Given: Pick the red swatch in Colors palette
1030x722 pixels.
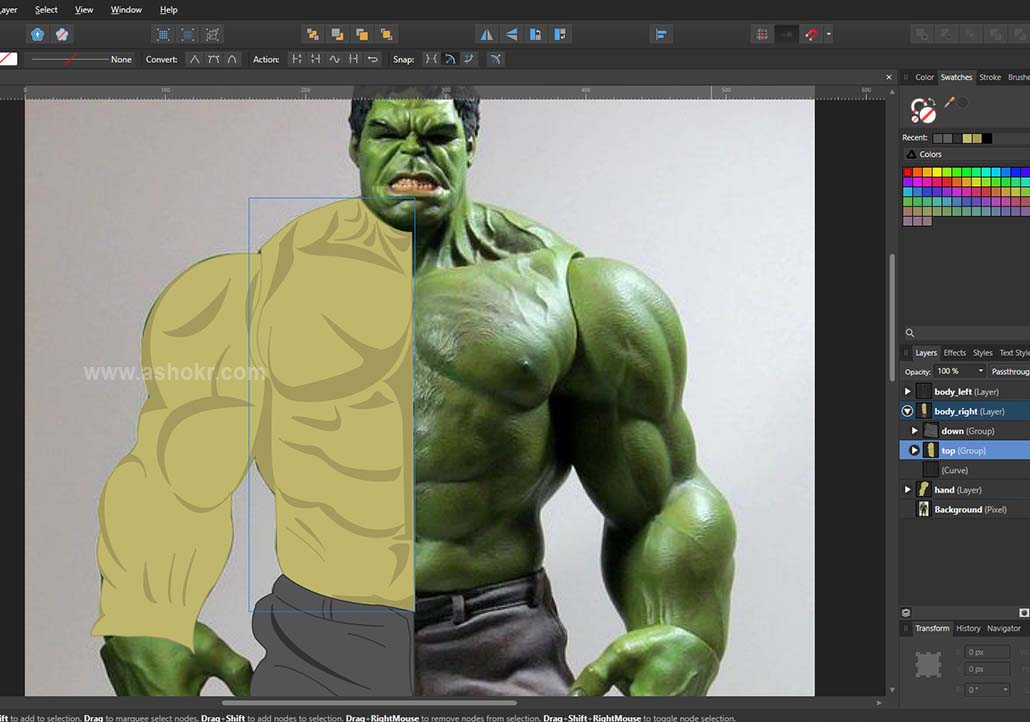Looking at the screenshot, I should (908, 173).
